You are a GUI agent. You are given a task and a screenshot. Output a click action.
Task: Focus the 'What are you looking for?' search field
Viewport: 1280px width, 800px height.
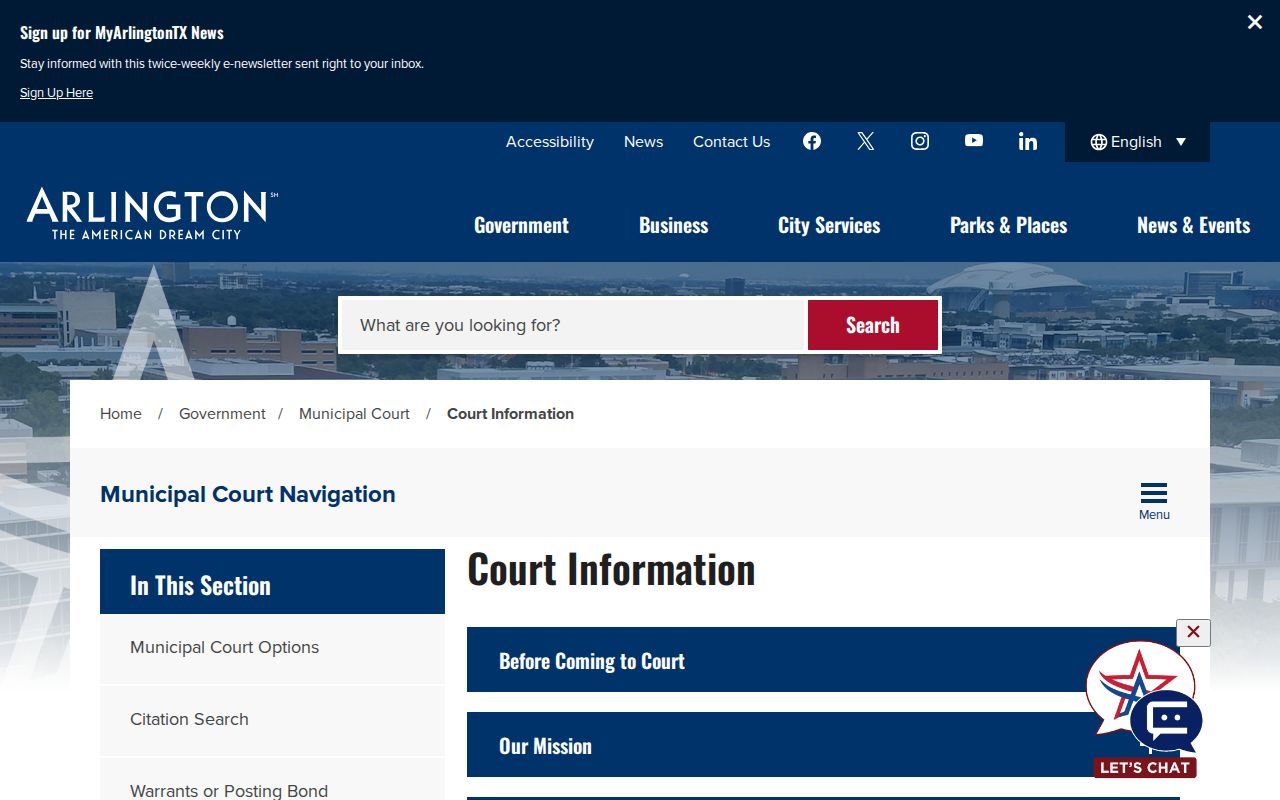[574, 325]
